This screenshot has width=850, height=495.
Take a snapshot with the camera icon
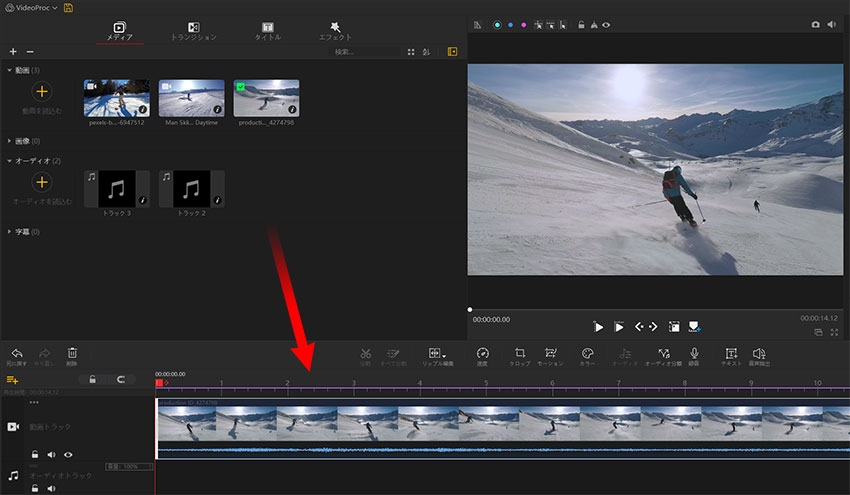point(815,24)
